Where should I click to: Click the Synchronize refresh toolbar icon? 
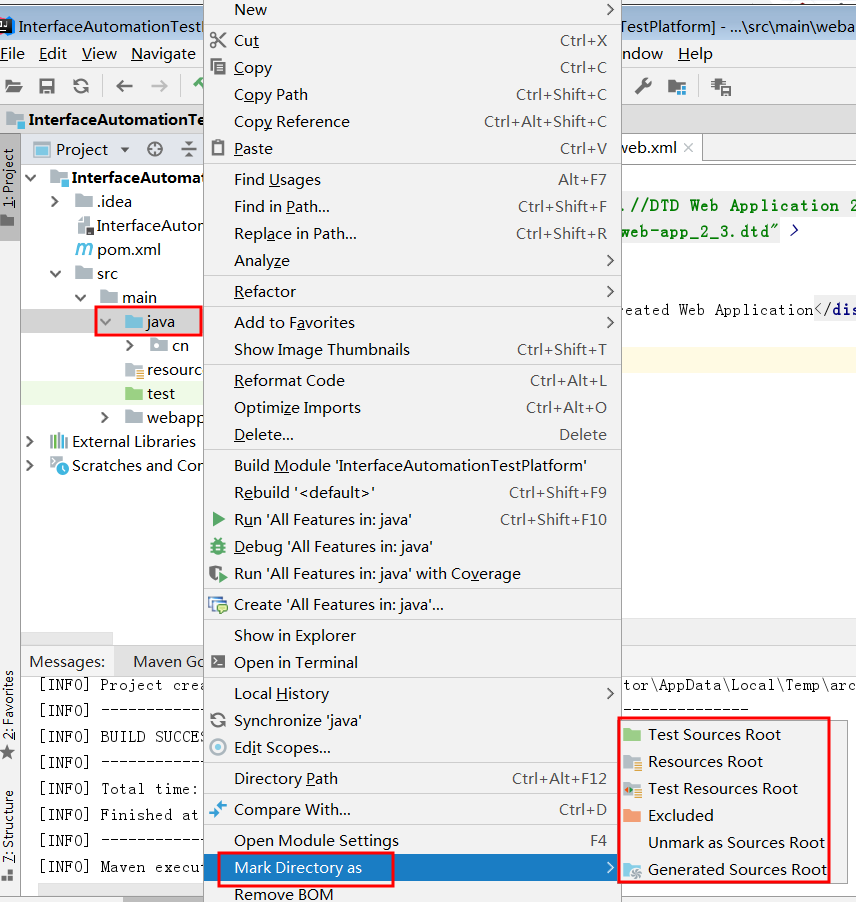(81, 86)
